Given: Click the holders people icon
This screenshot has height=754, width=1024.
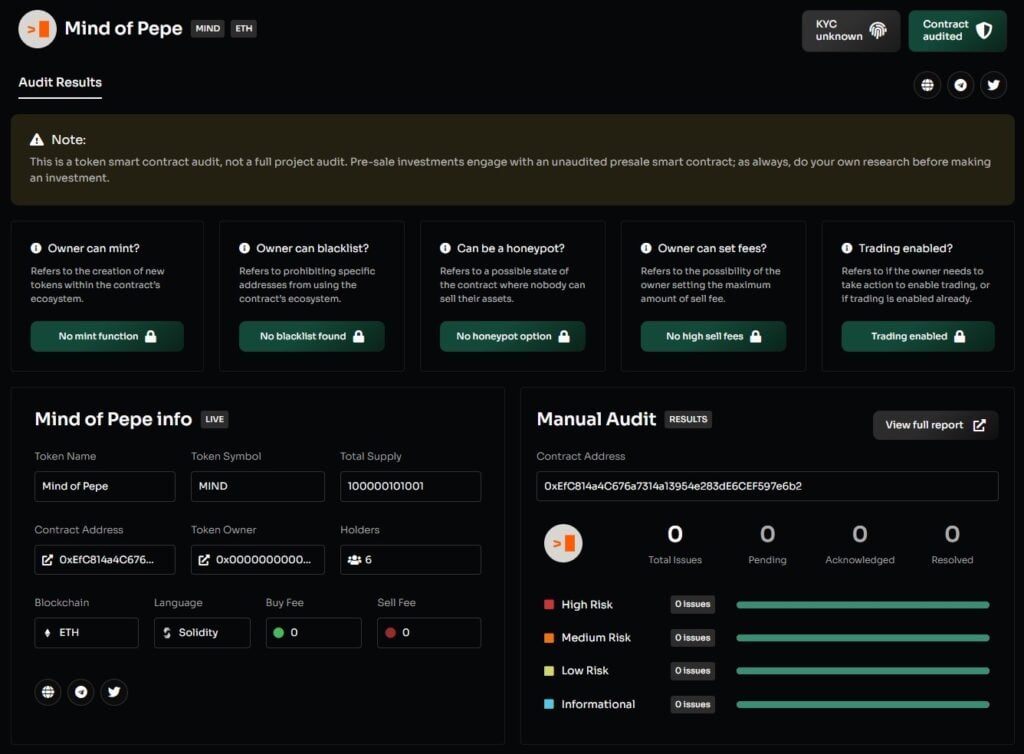Looking at the screenshot, I should (354, 559).
